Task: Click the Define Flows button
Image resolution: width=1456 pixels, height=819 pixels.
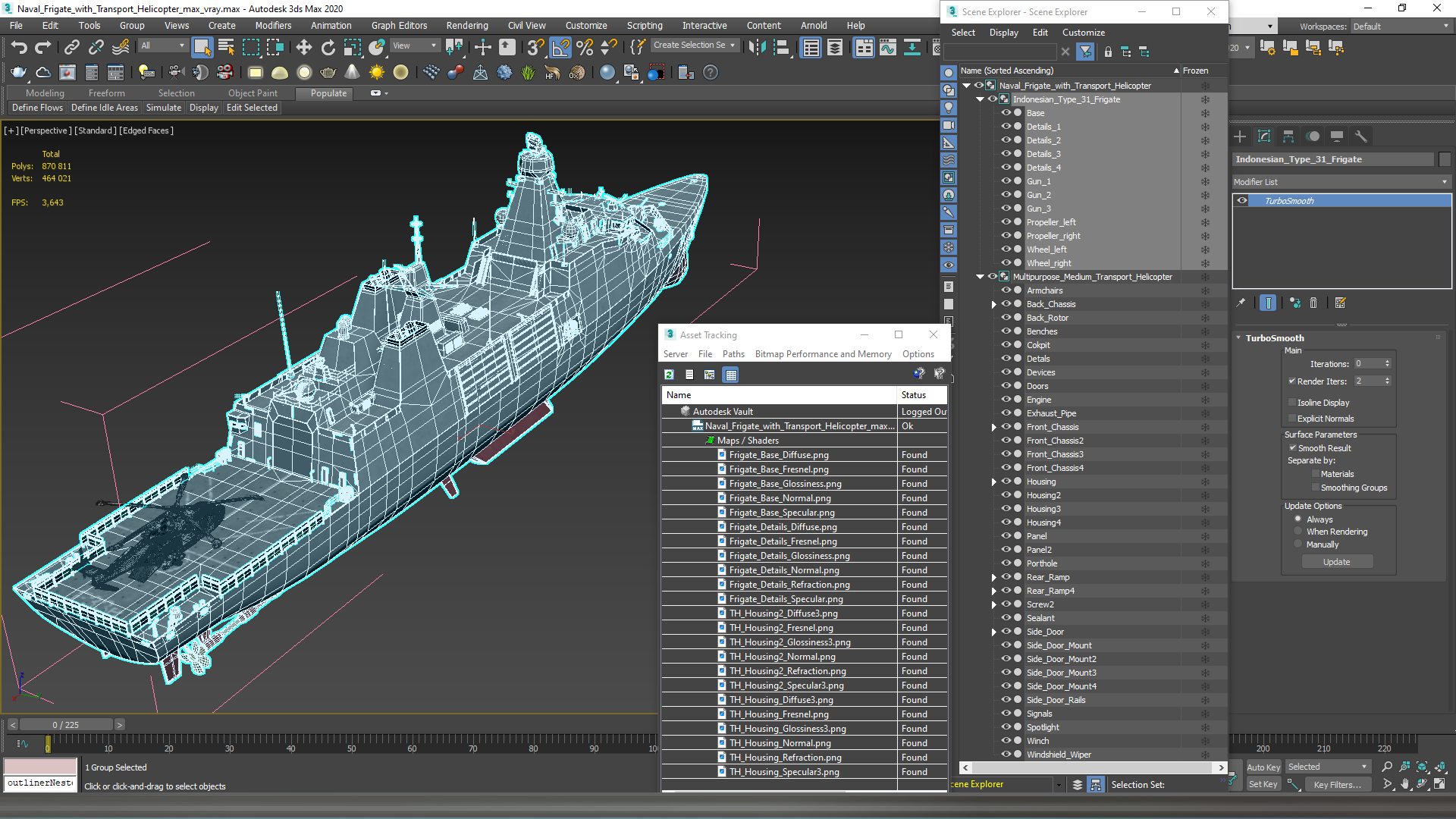Action: coord(37,108)
